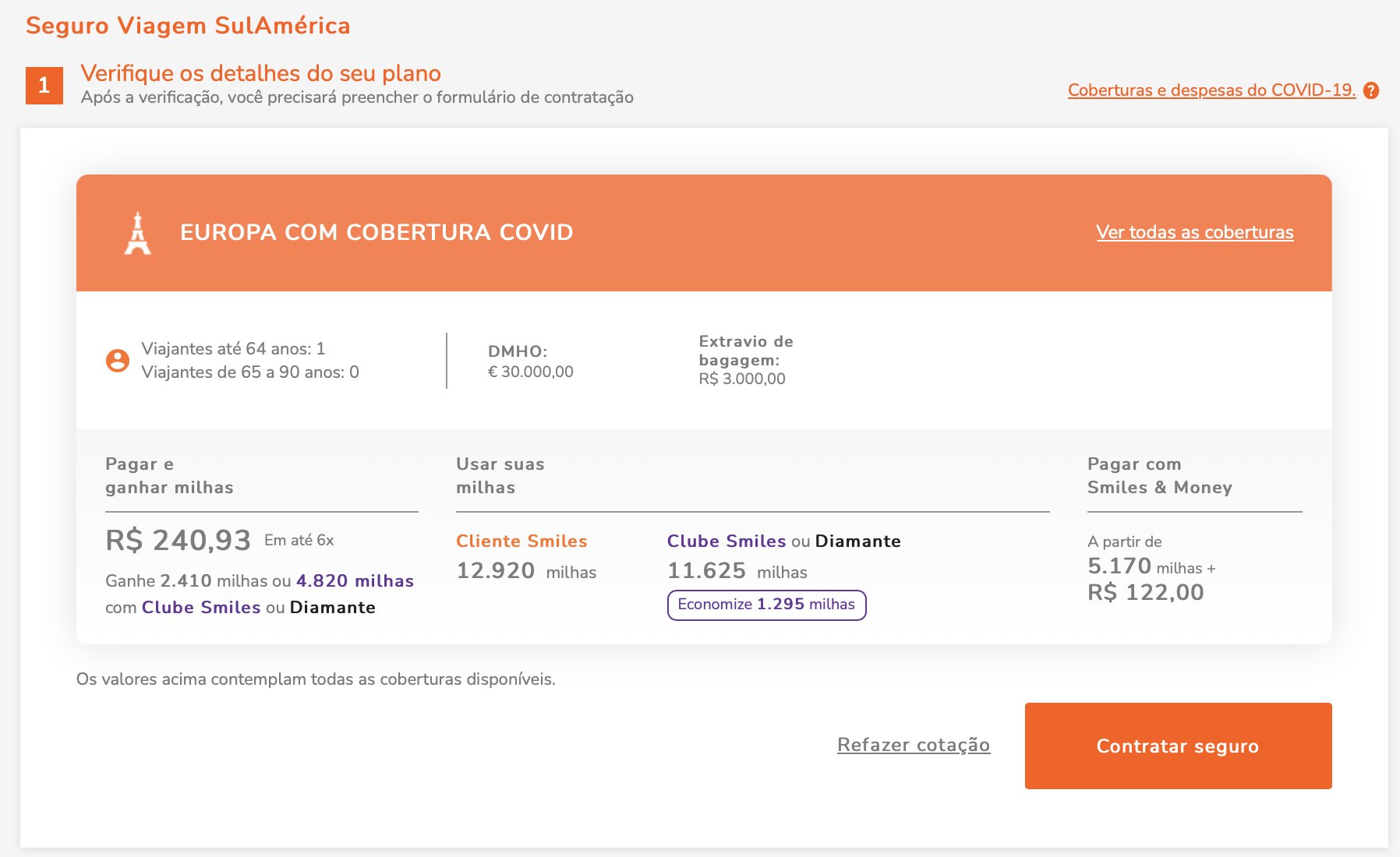
Task: Click the R$ 122,00 amount
Action: [x=1145, y=593]
